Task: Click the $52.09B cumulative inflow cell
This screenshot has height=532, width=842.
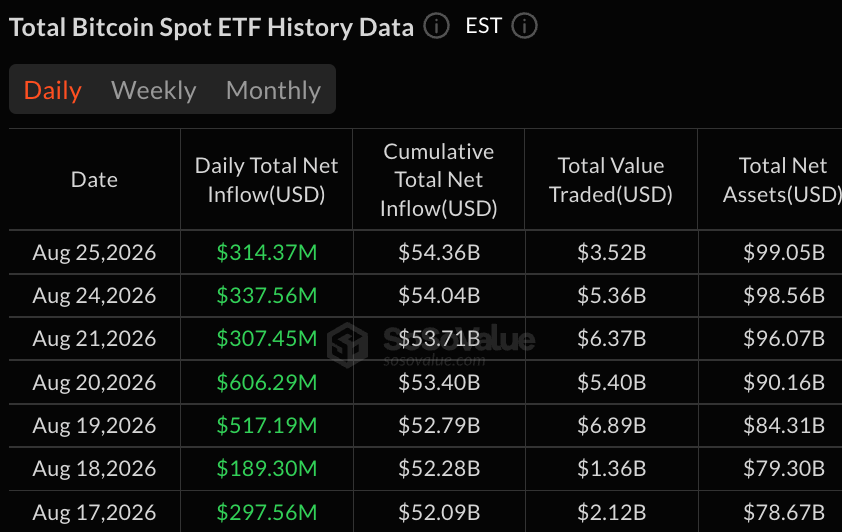Action: tap(439, 512)
